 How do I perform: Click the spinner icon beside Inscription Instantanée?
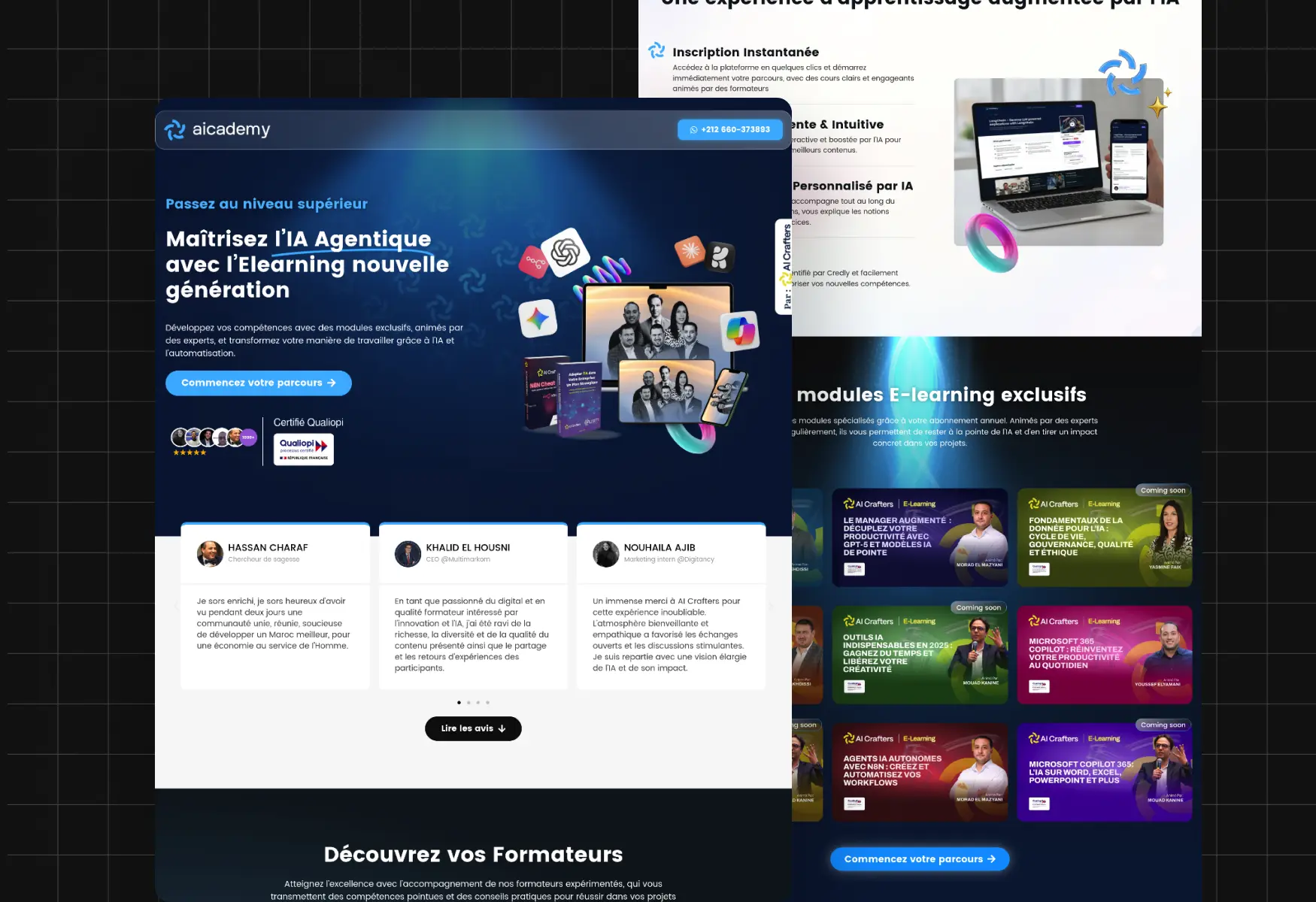click(656, 50)
